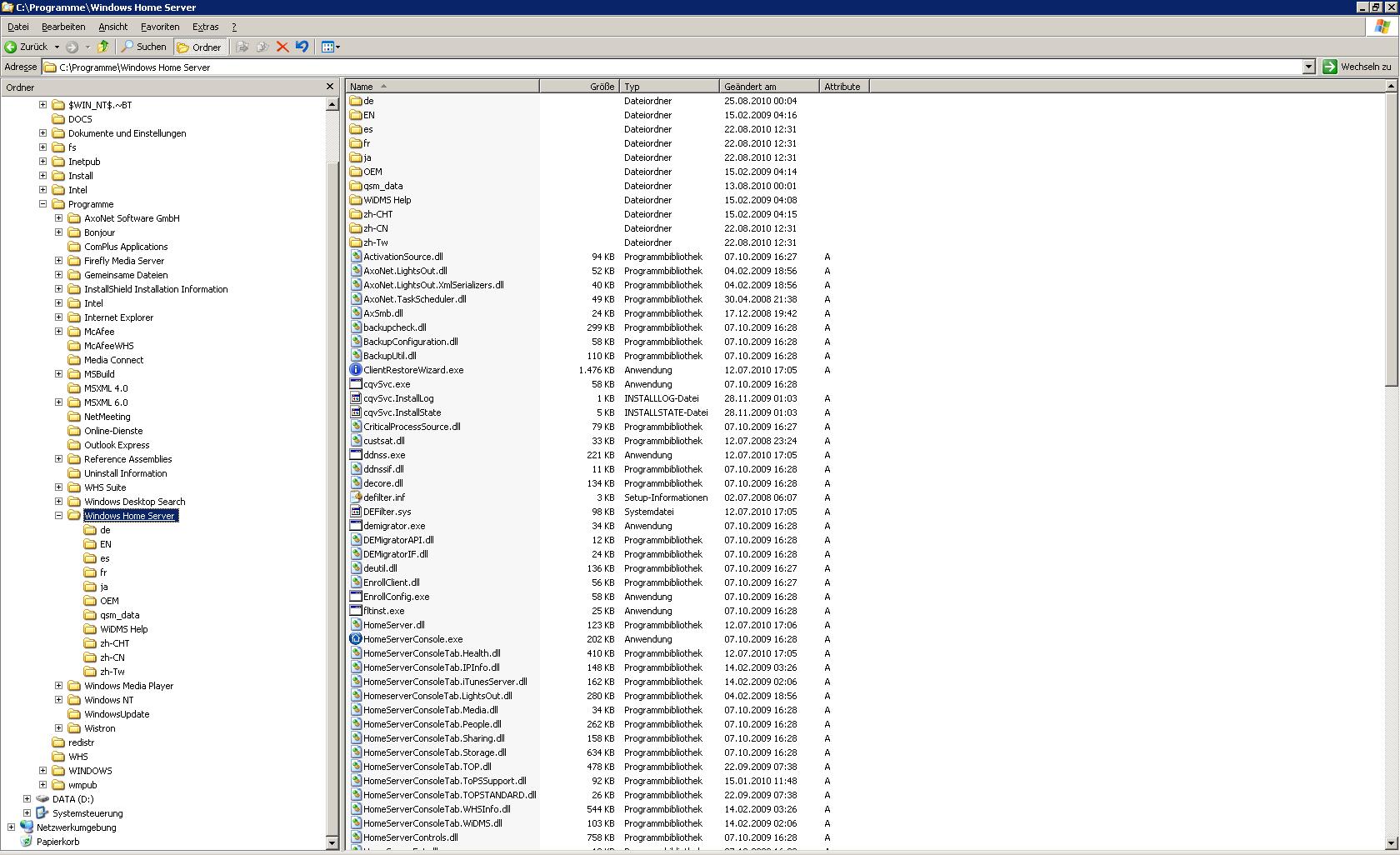Screen dimensions: 1400x855
Task: Toggle the Ordner folder pane button
Action: click(198, 47)
